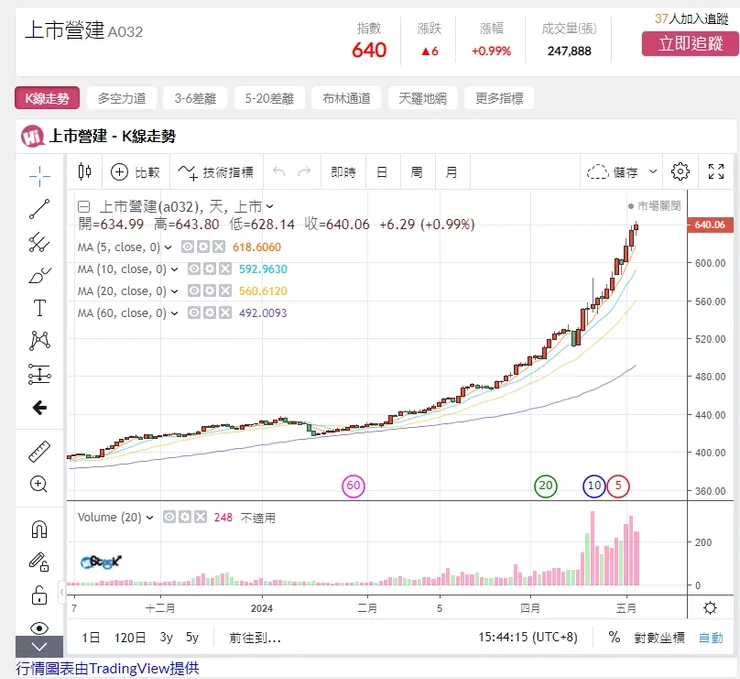Switch to daily (日) interval

coord(382,172)
